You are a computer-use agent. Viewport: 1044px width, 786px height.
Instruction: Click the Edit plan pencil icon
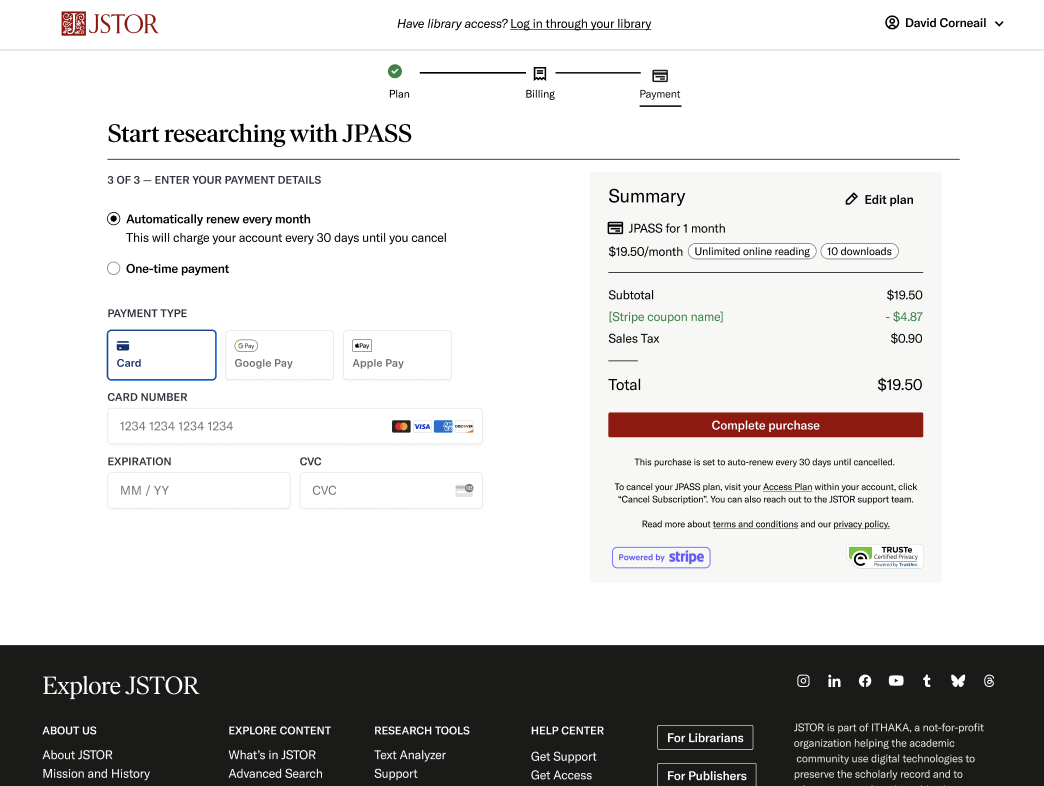(851, 199)
